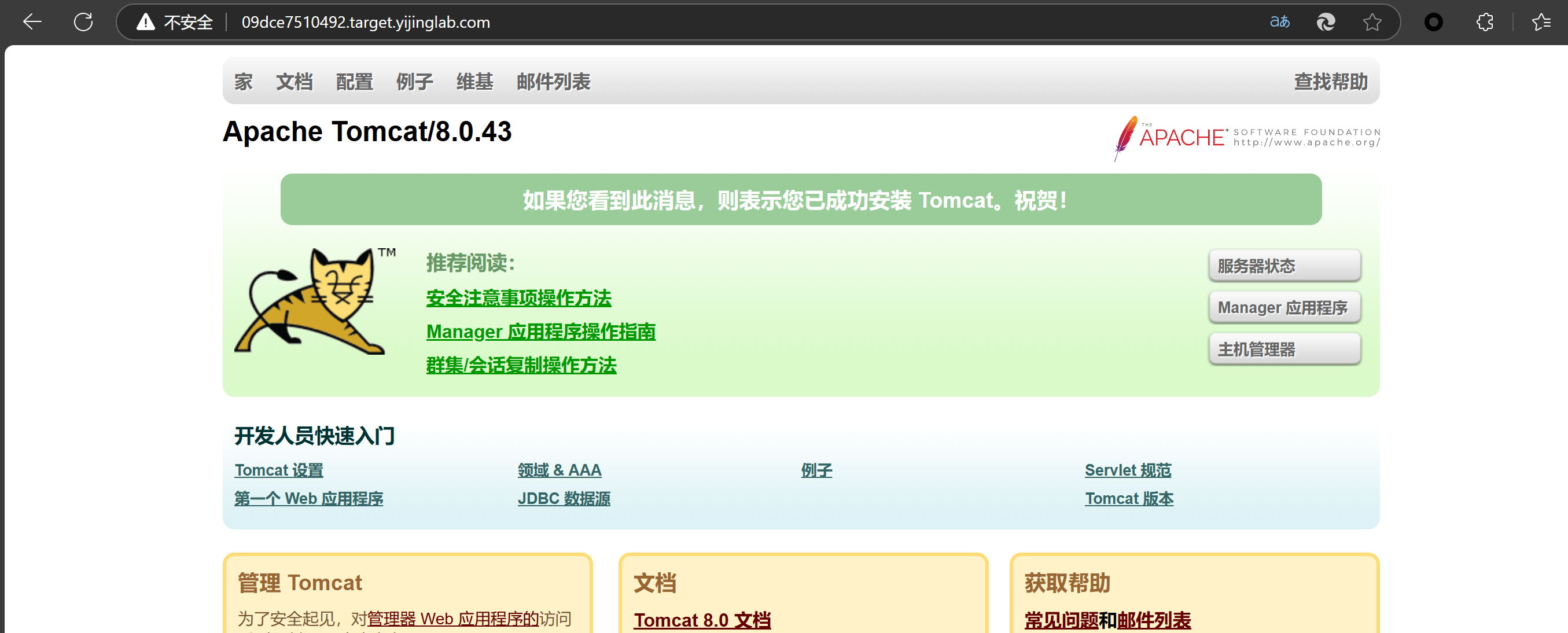Open the JDBC 数据源 link
The image size is (1568, 633).
click(564, 499)
